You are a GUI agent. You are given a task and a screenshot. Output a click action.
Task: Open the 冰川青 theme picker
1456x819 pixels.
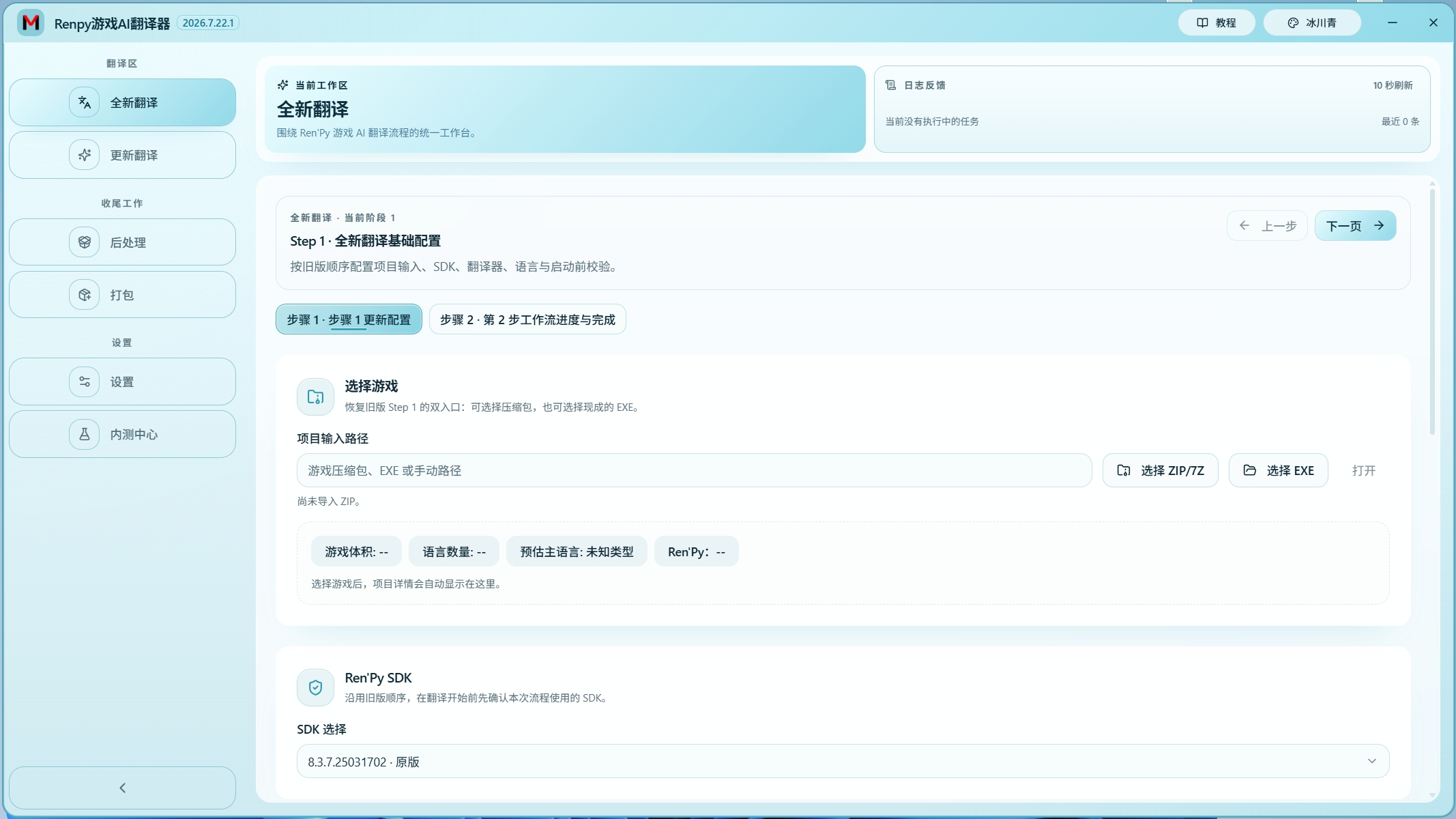point(1312,23)
